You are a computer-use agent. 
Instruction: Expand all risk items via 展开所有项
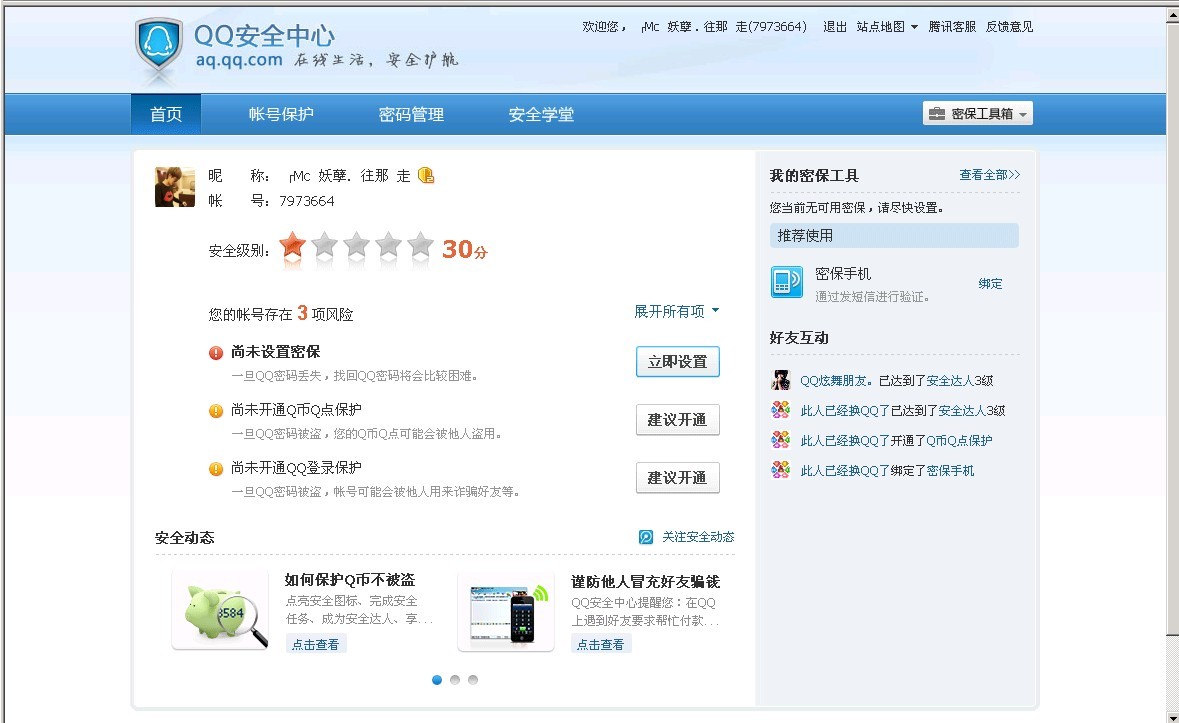pyautogui.click(x=676, y=311)
